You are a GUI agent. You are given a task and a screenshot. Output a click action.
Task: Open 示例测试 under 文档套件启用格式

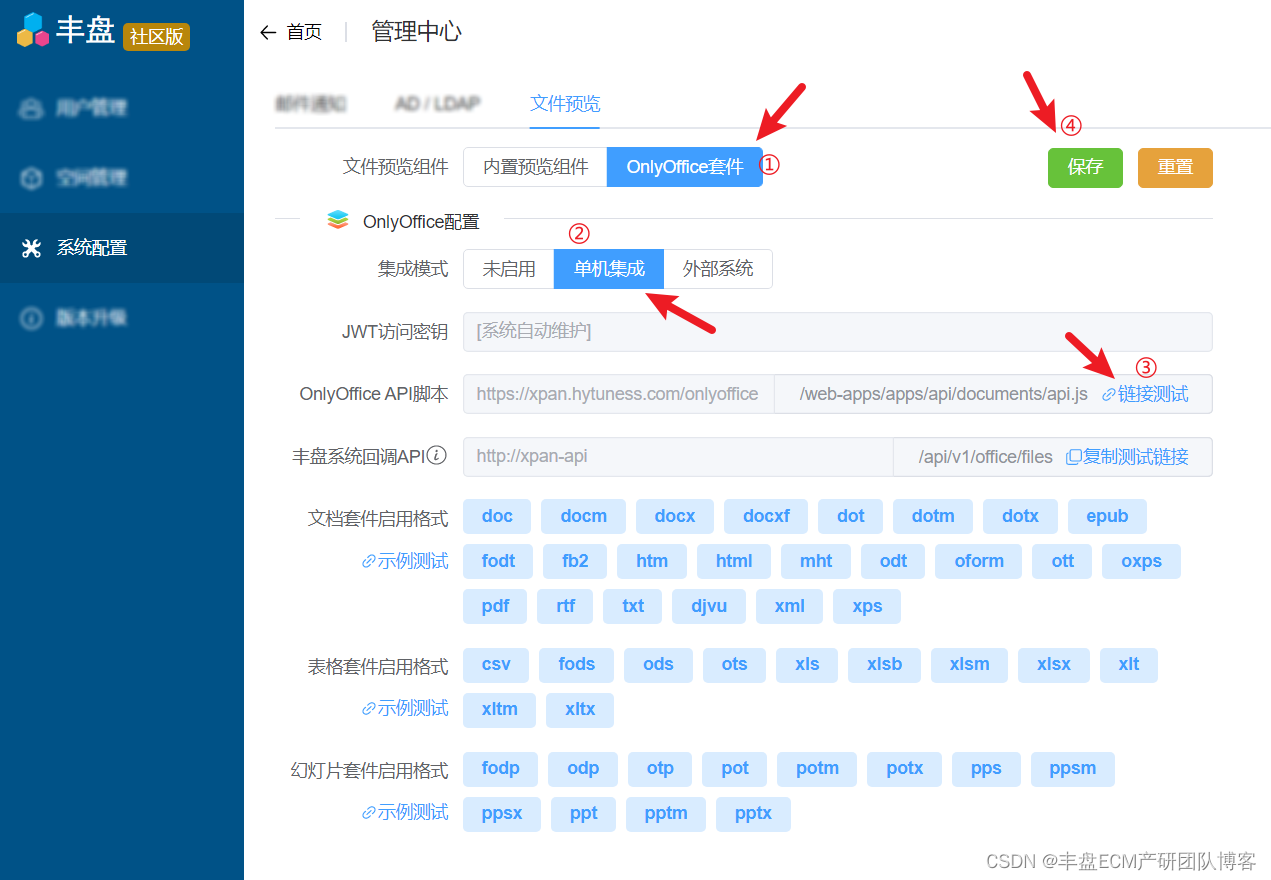click(405, 561)
